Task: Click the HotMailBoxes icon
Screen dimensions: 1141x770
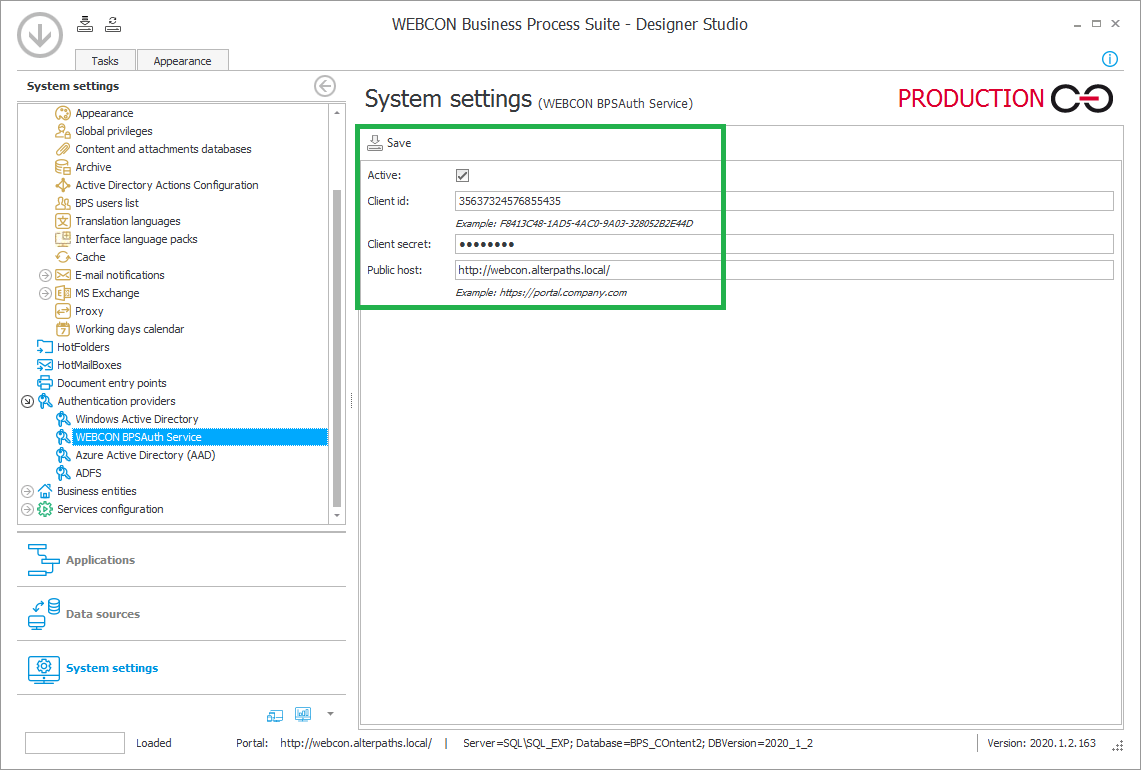Action: (x=45, y=365)
